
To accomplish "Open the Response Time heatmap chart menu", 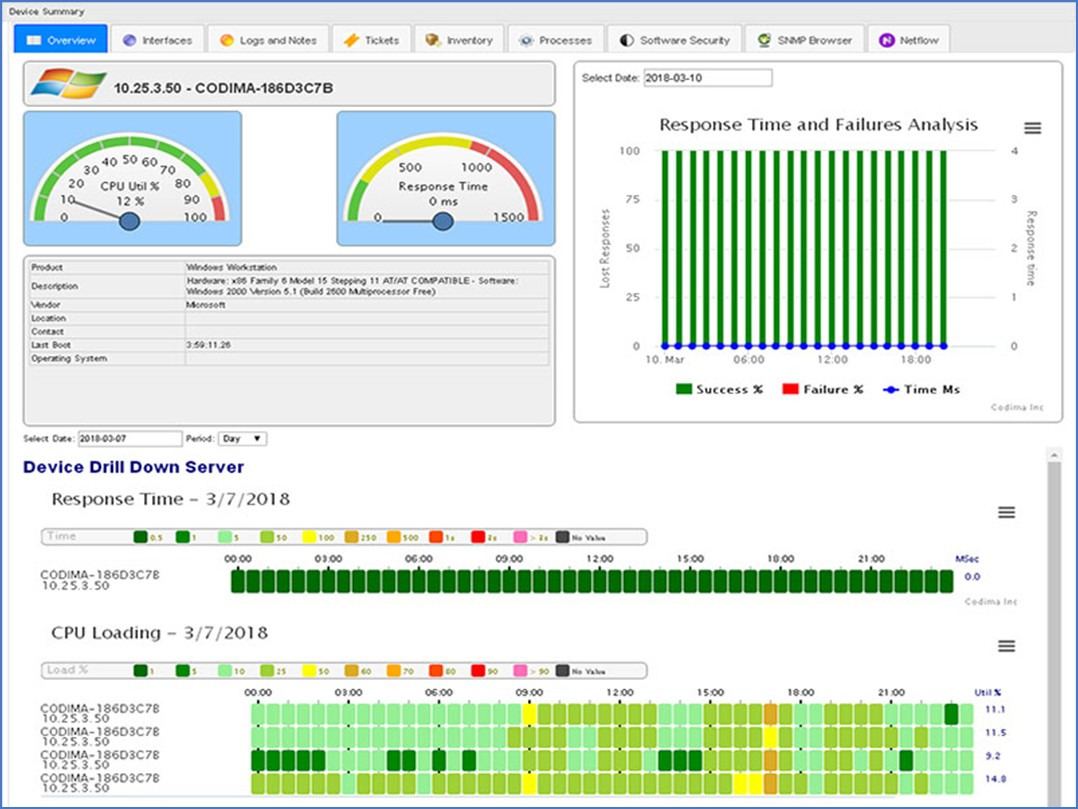I will pyautogui.click(x=1006, y=512).
